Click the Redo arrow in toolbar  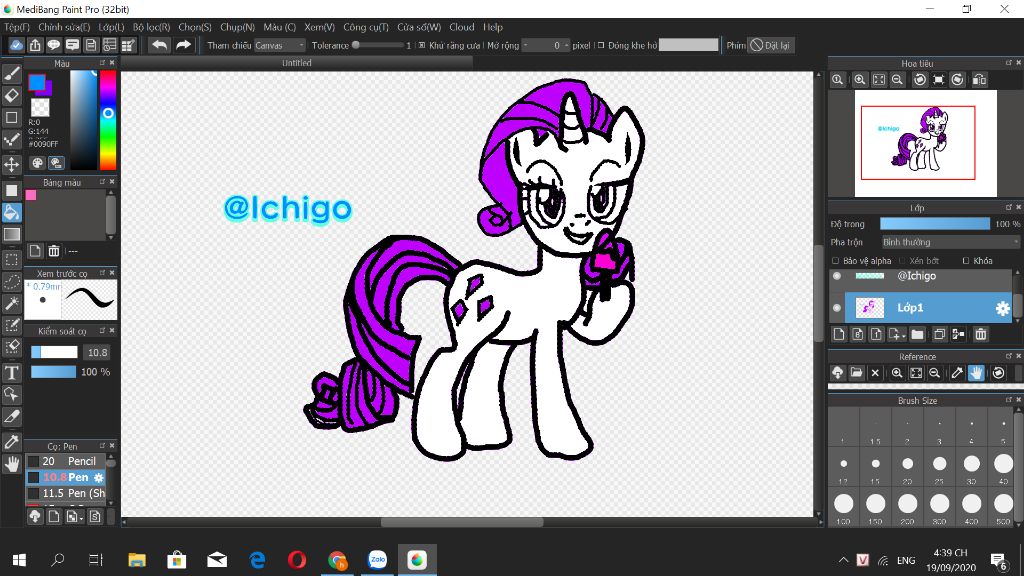[x=184, y=45]
